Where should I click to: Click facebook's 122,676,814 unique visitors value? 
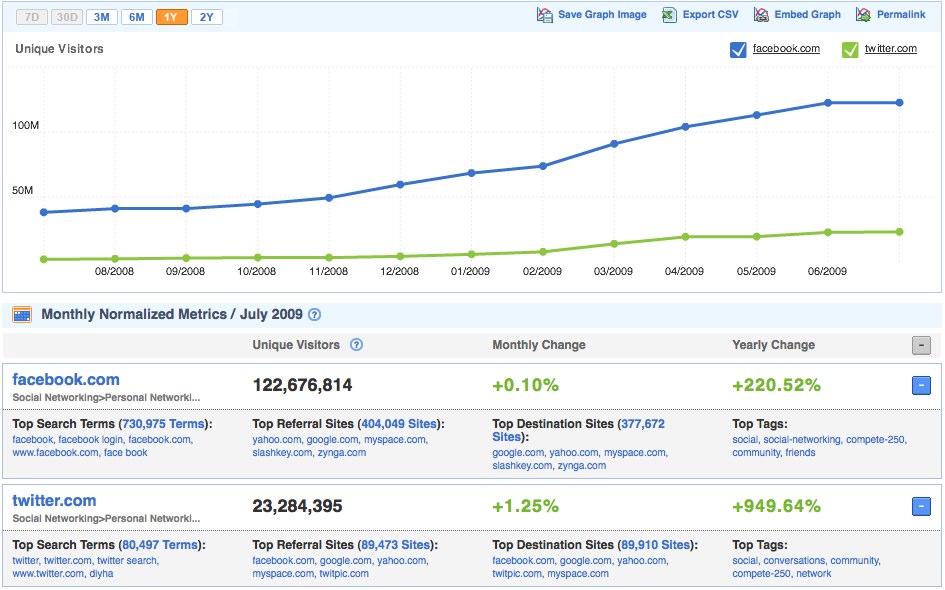coord(303,385)
